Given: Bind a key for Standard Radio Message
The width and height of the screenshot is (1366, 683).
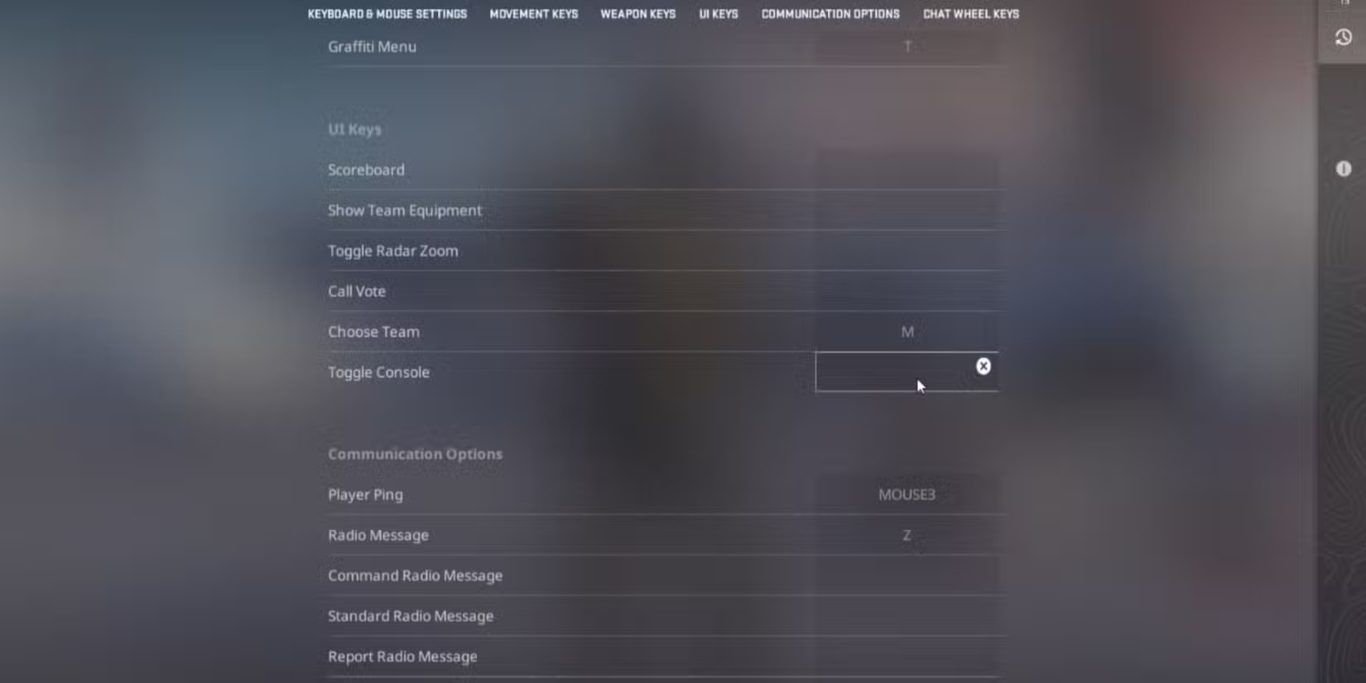Looking at the screenshot, I should (907, 616).
